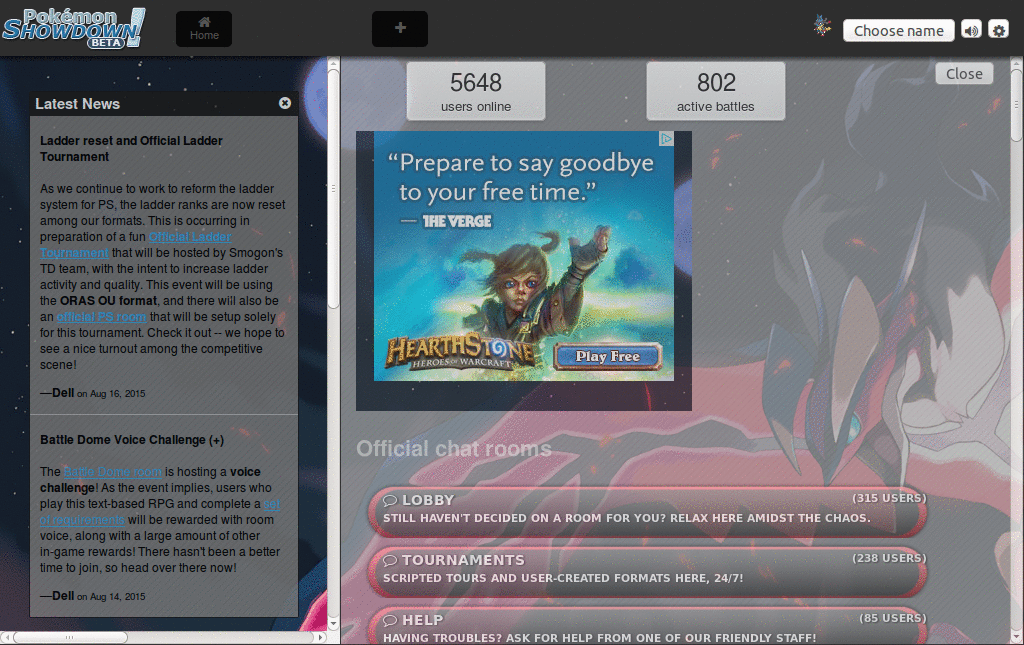Click the (238 USERS) count in Tournaments

coord(889,558)
